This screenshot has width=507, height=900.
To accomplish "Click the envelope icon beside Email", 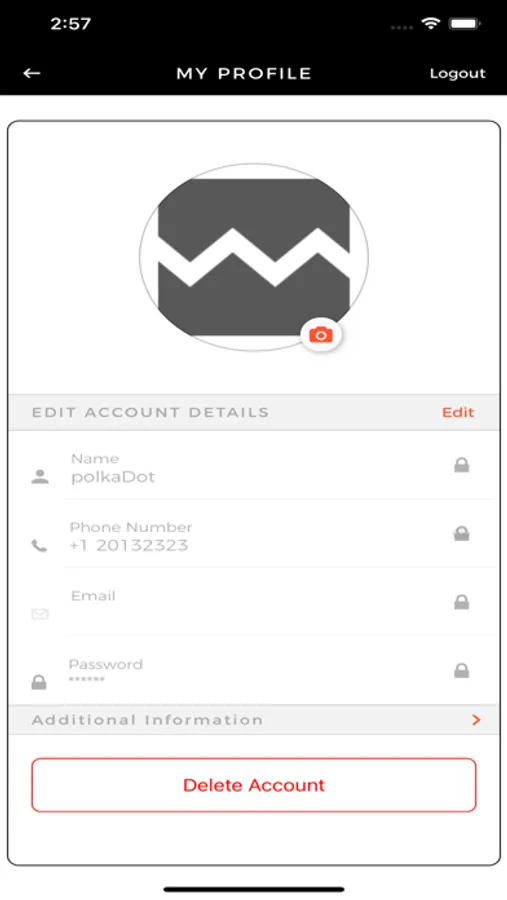I will pos(40,615).
